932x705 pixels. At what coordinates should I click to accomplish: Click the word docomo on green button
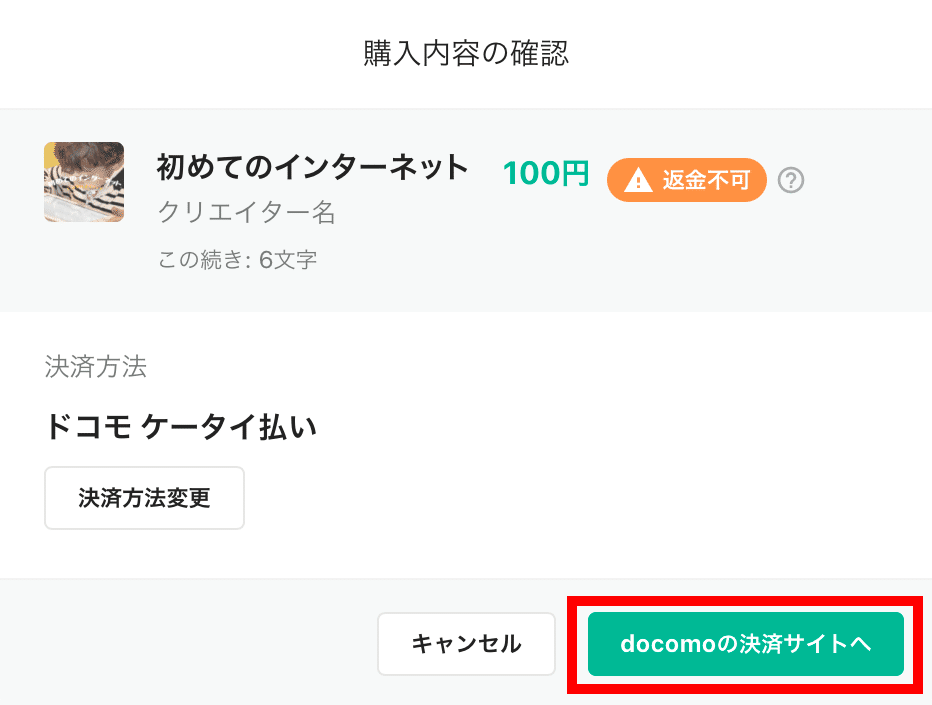pyautogui.click(x=669, y=644)
